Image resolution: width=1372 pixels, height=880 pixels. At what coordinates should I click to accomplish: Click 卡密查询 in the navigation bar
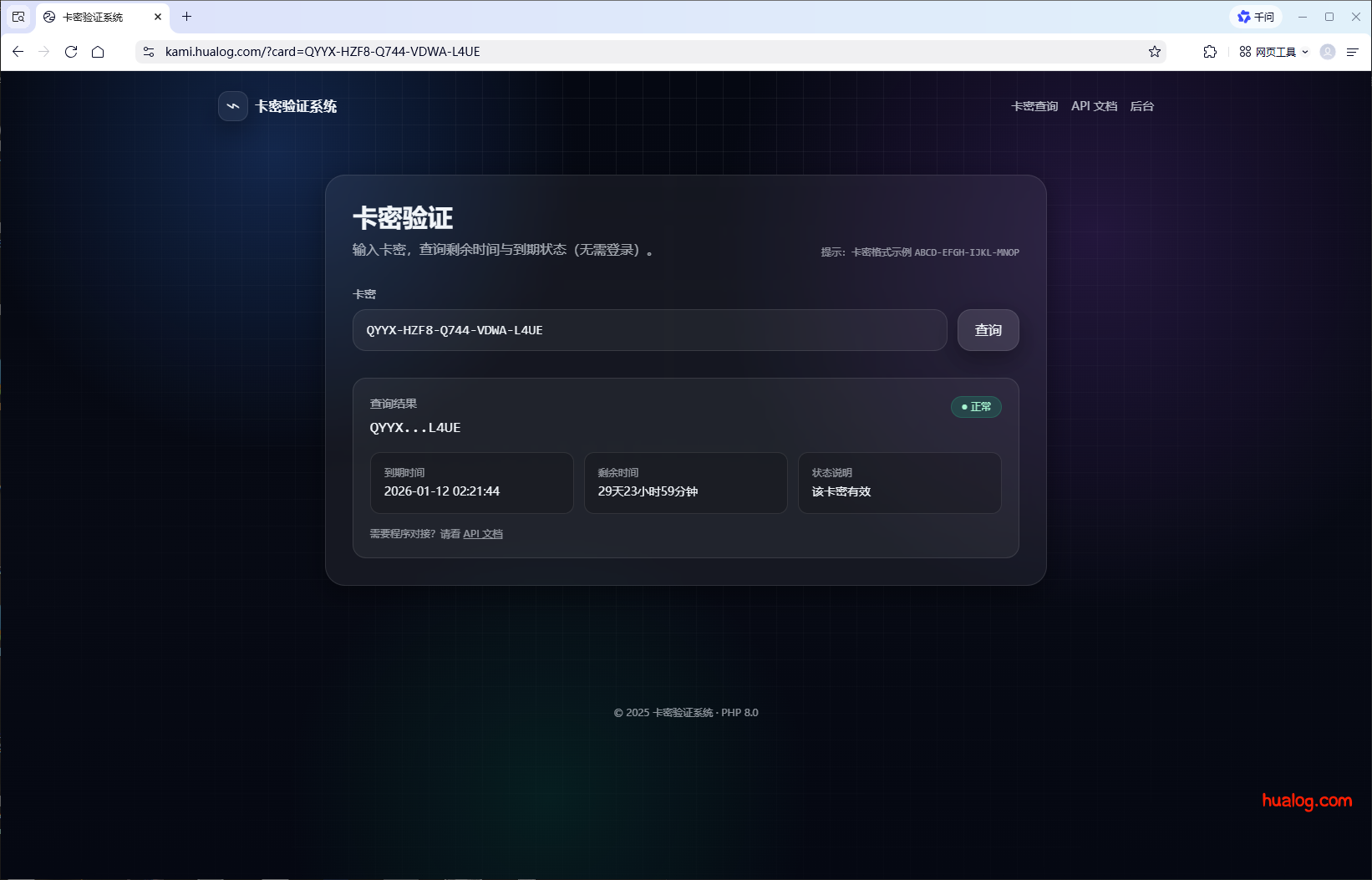click(1034, 106)
